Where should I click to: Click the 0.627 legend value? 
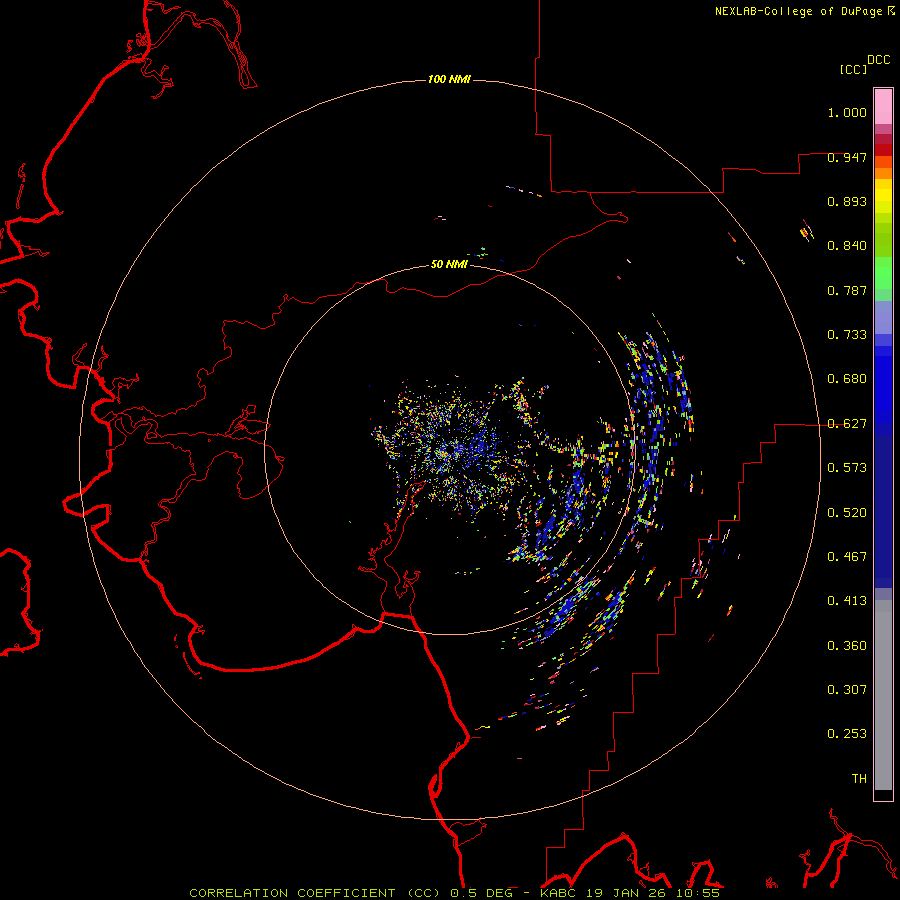(847, 424)
